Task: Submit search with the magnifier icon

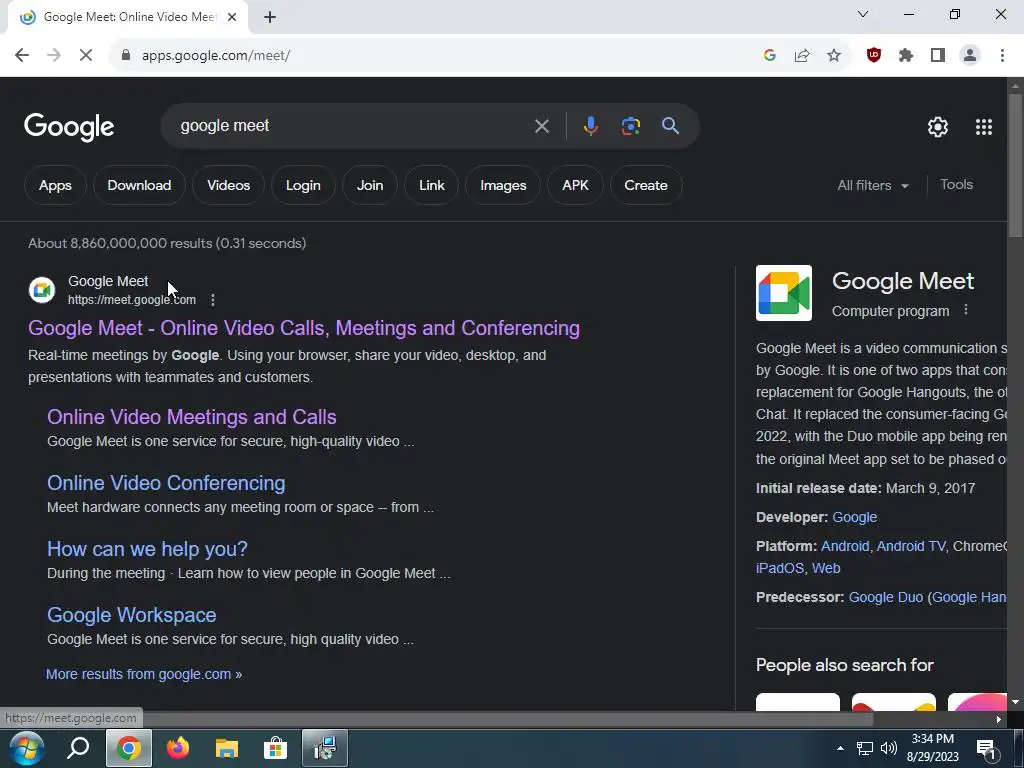Action: 671,125
